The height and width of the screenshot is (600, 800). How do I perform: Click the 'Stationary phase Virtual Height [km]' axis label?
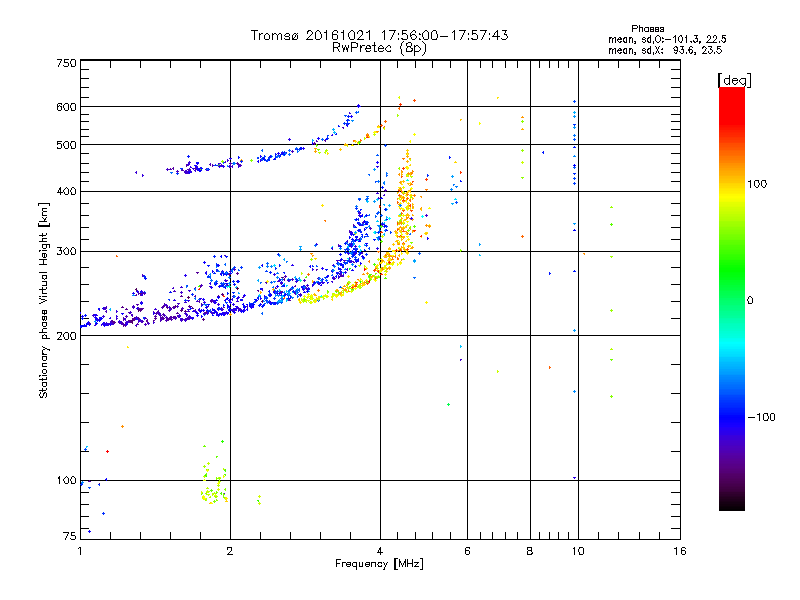coord(44,301)
